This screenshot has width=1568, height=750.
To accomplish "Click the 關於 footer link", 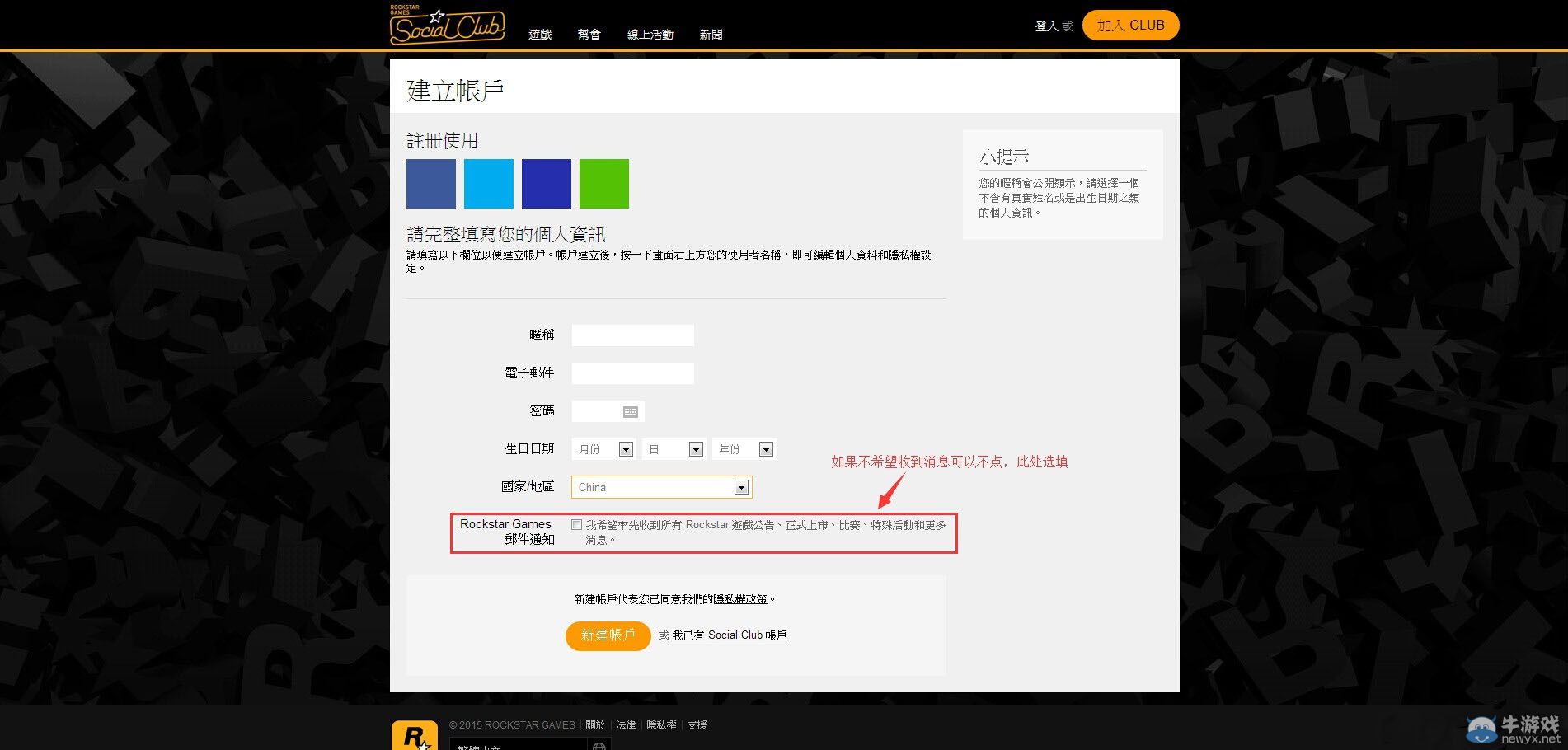I will 595,725.
